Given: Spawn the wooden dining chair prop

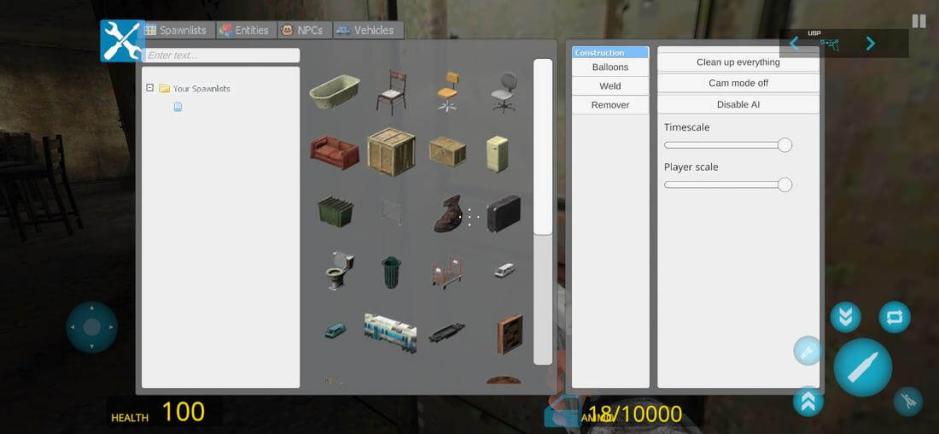Looking at the screenshot, I should coord(391,93).
